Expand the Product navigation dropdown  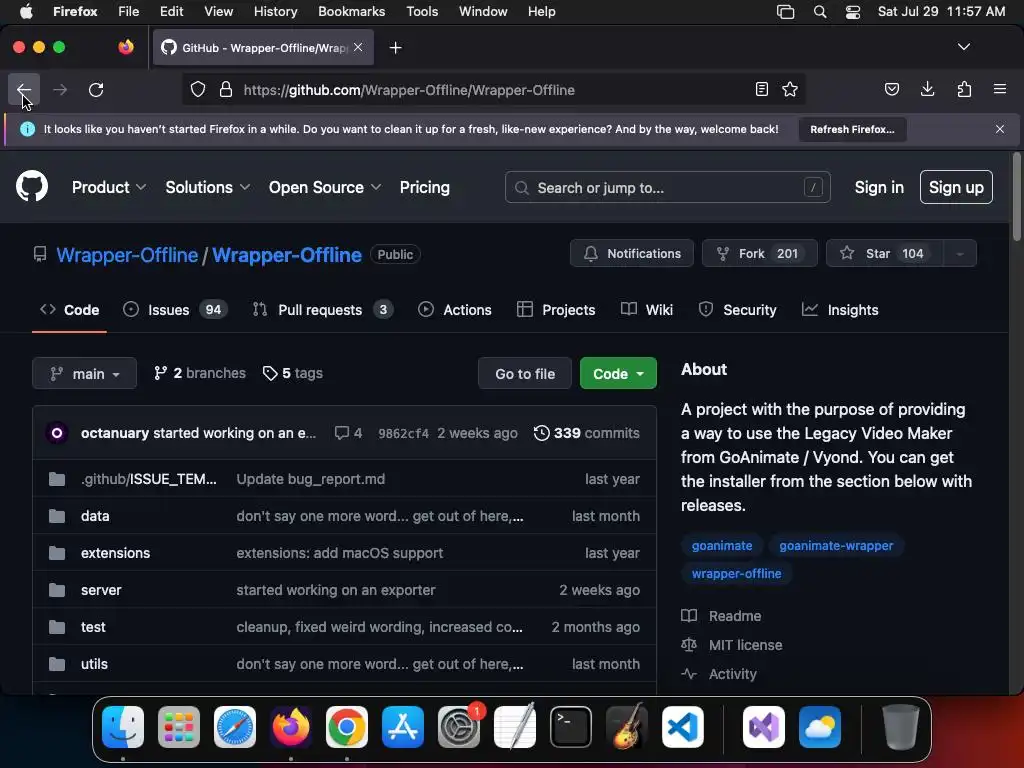pos(108,187)
